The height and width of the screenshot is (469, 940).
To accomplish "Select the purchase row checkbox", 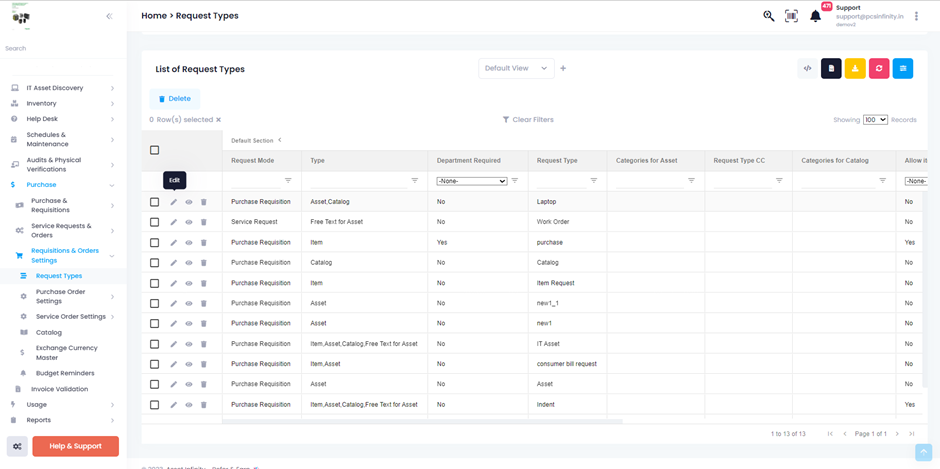I will (x=155, y=242).
